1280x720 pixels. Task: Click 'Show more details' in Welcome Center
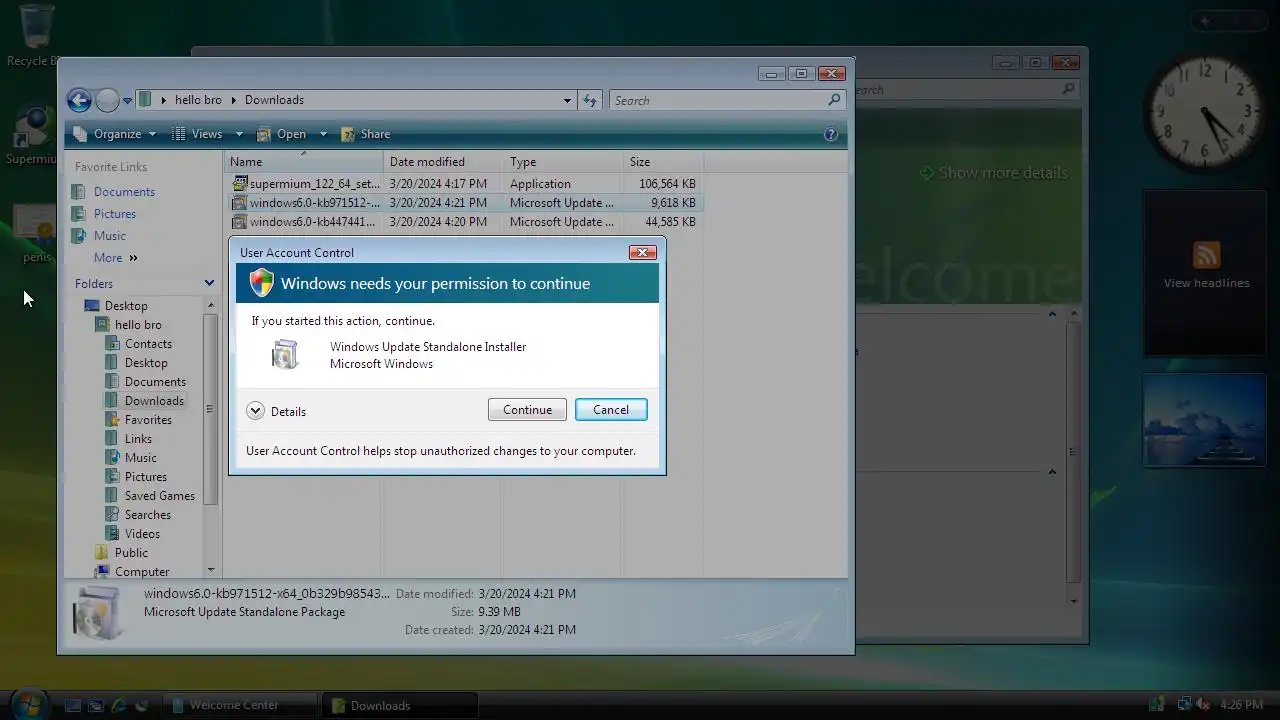tap(994, 173)
